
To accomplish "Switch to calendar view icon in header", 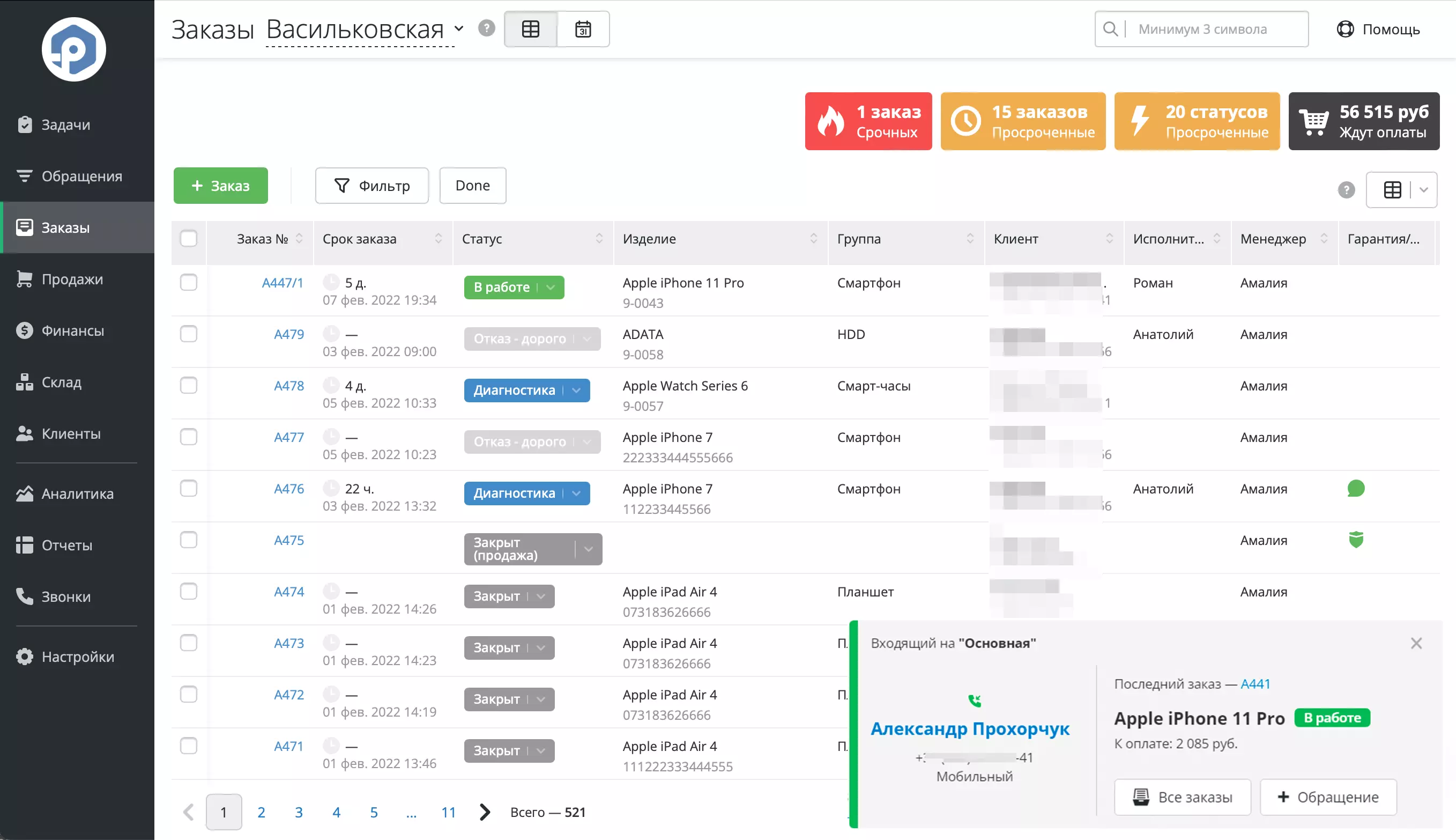I will (583, 29).
